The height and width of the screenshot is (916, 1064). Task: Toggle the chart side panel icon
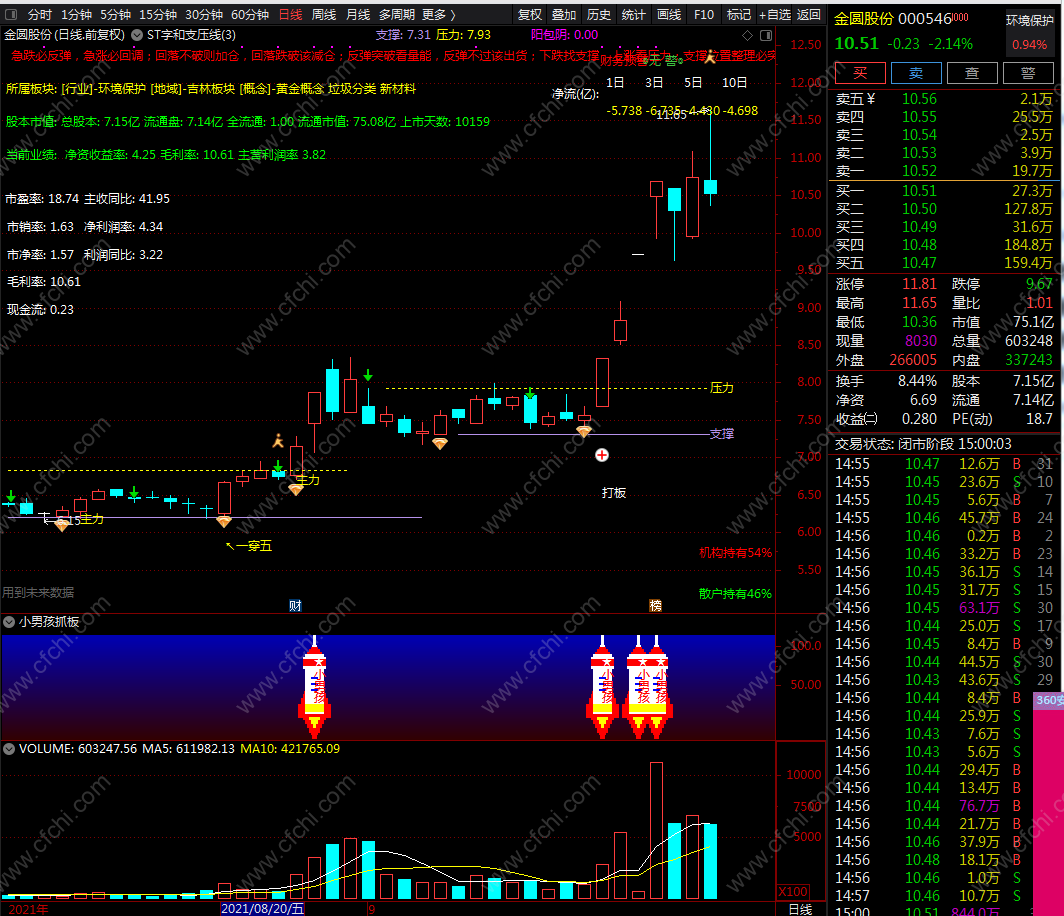tap(766, 35)
